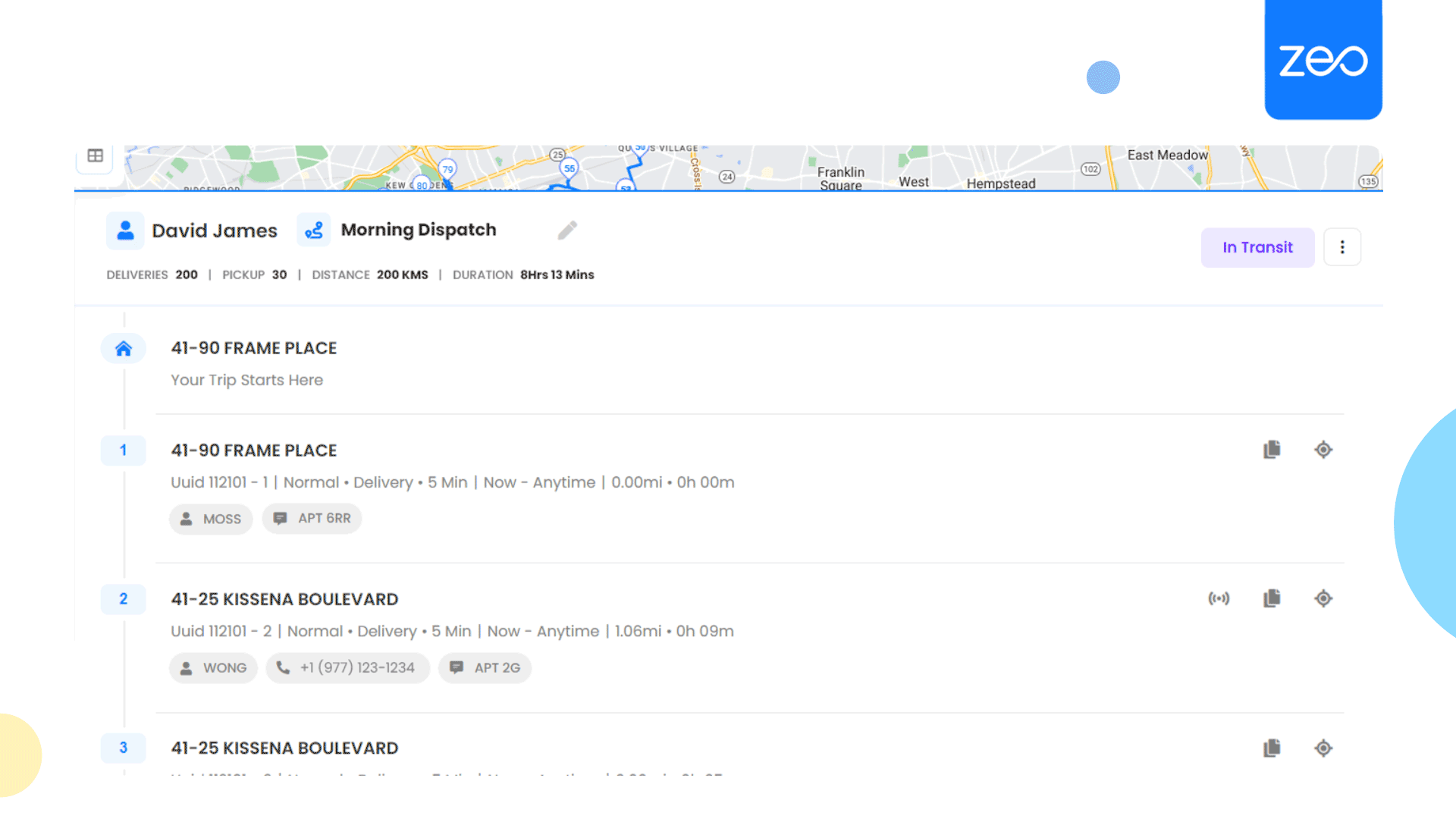Open the three-dot options menu

tap(1342, 246)
